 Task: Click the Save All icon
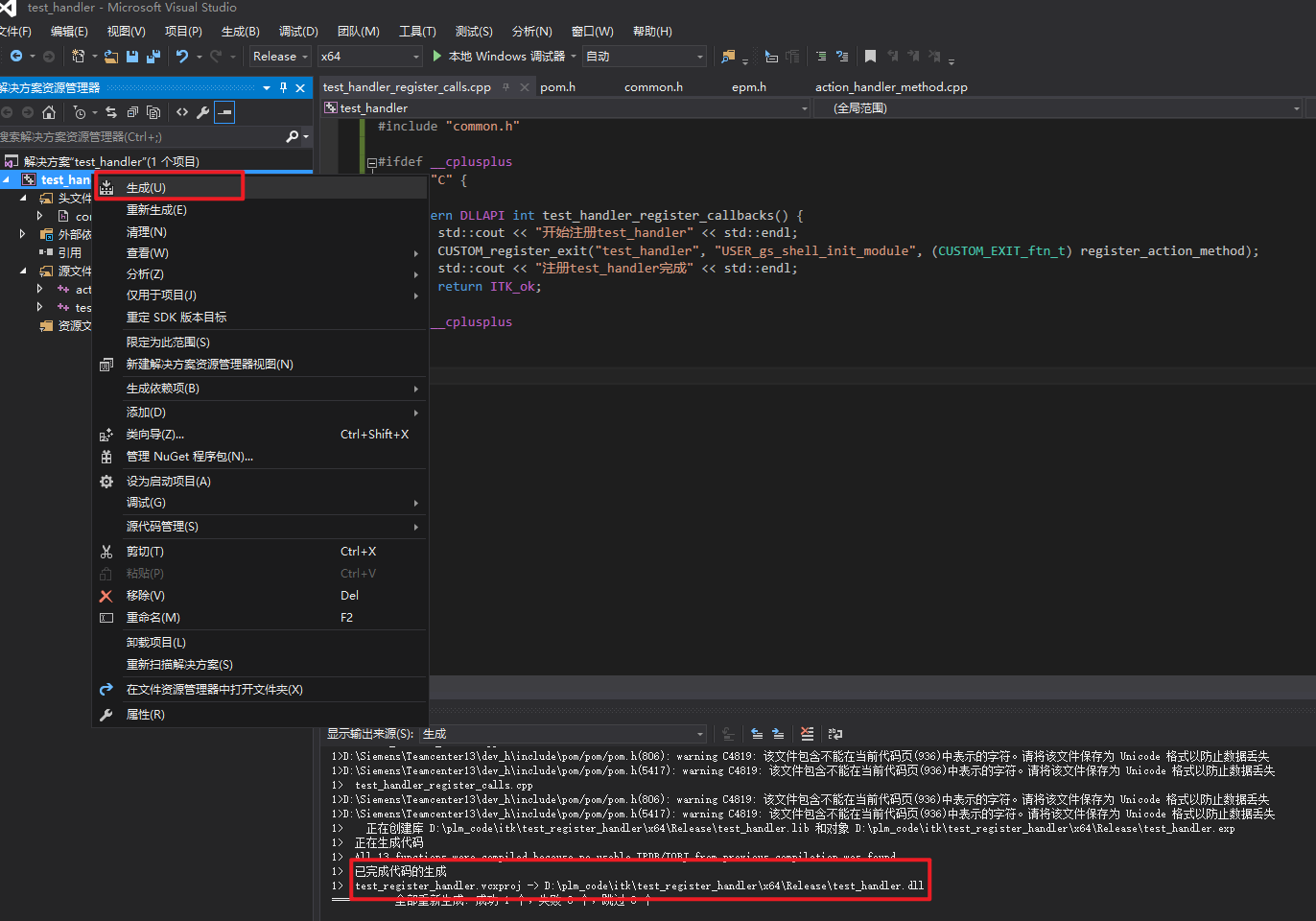(x=153, y=56)
